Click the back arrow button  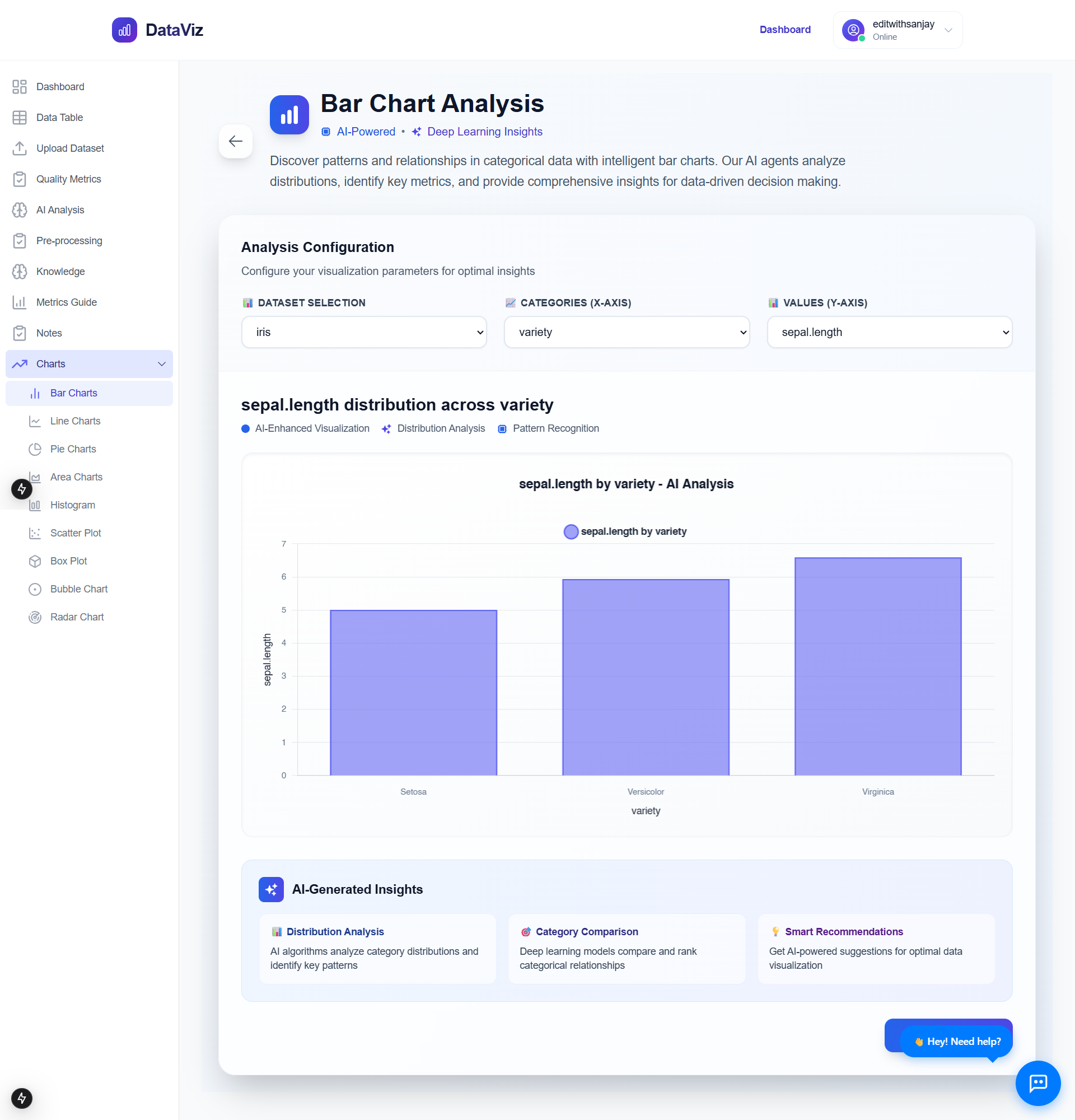[x=235, y=141]
